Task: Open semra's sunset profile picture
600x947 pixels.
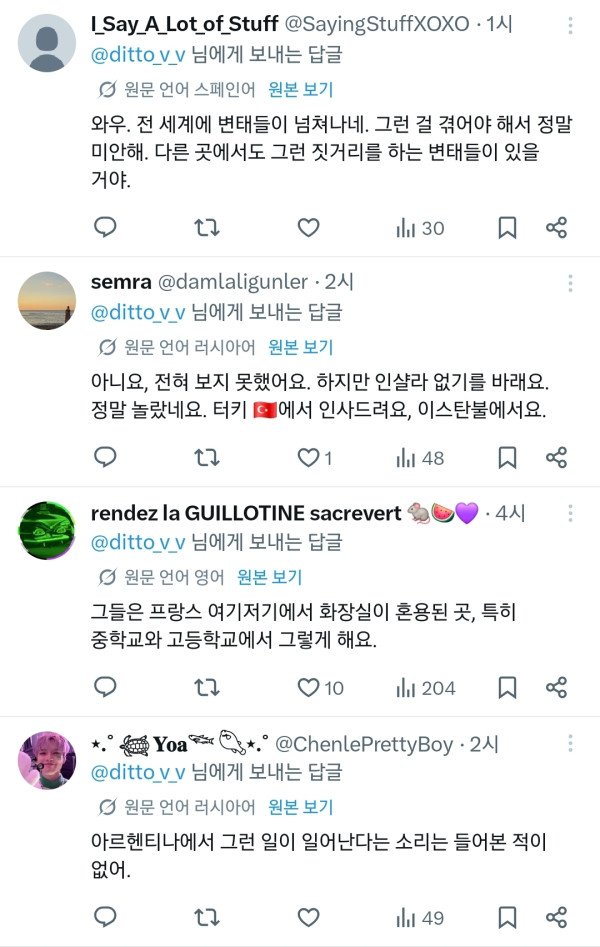Action: pyautogui.click(x=47, y=300)
